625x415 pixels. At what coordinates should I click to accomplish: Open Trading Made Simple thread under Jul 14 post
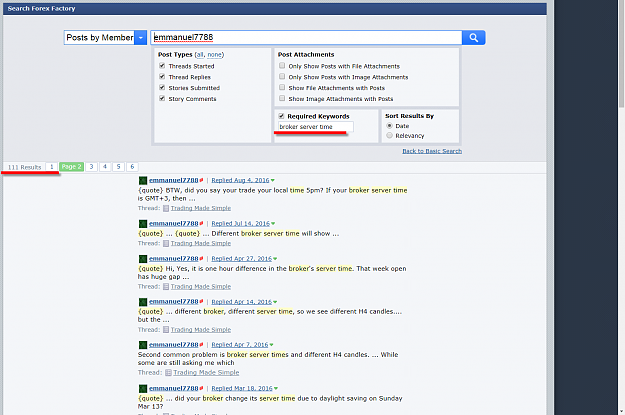201,243
